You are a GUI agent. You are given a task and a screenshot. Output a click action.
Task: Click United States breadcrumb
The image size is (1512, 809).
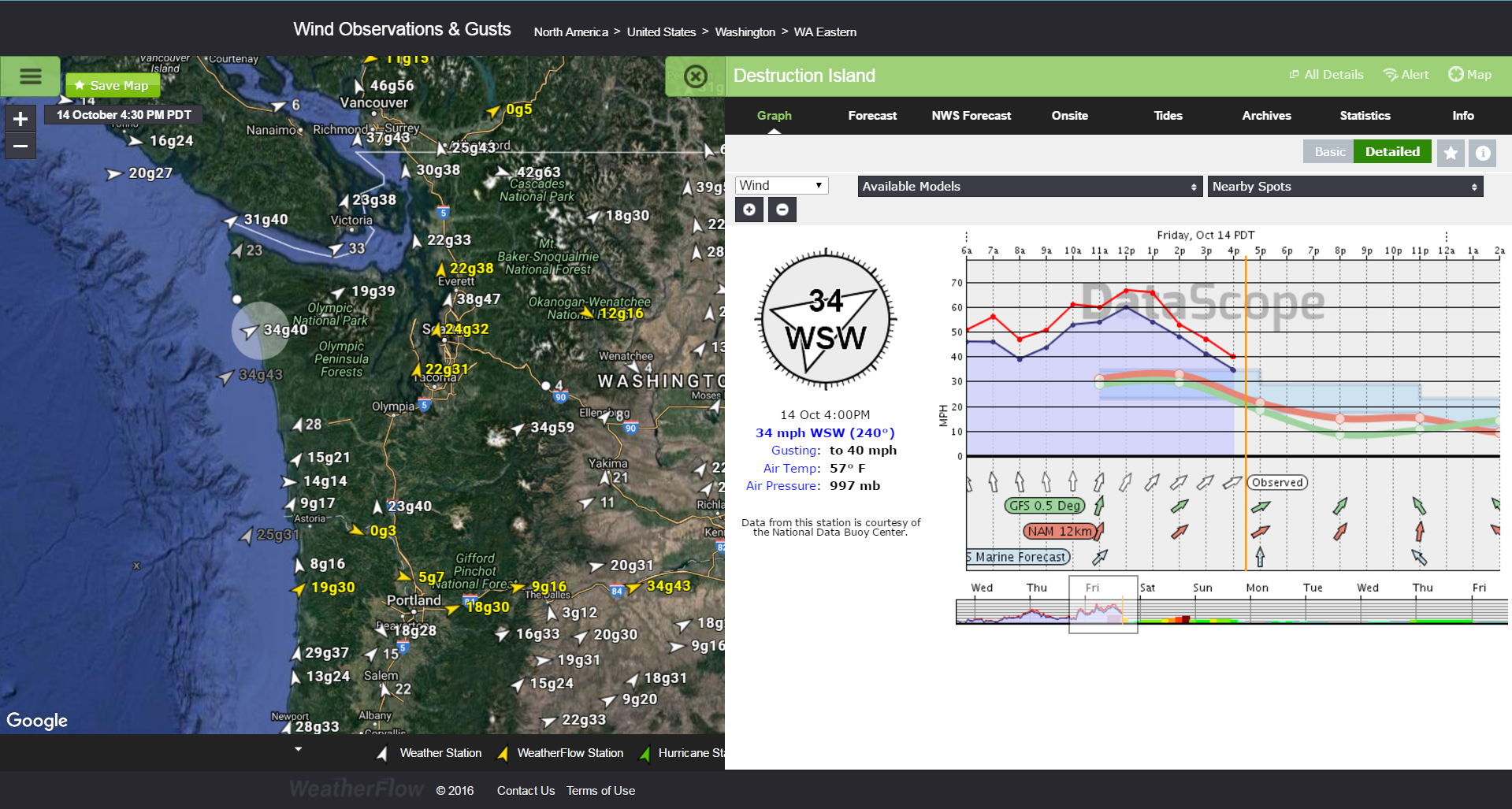coord(661,32)
